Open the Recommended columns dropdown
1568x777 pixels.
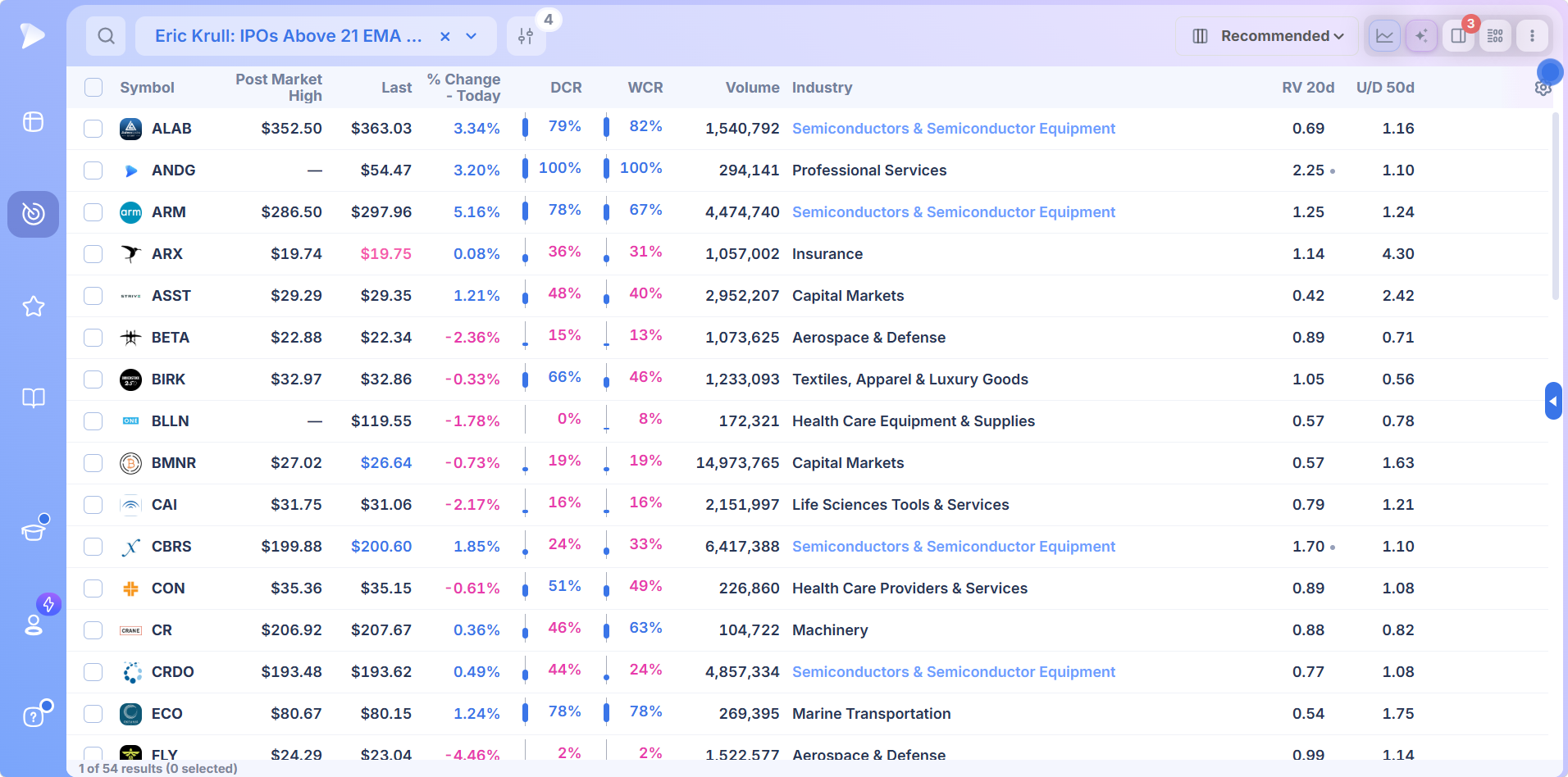click(1267, 36)
